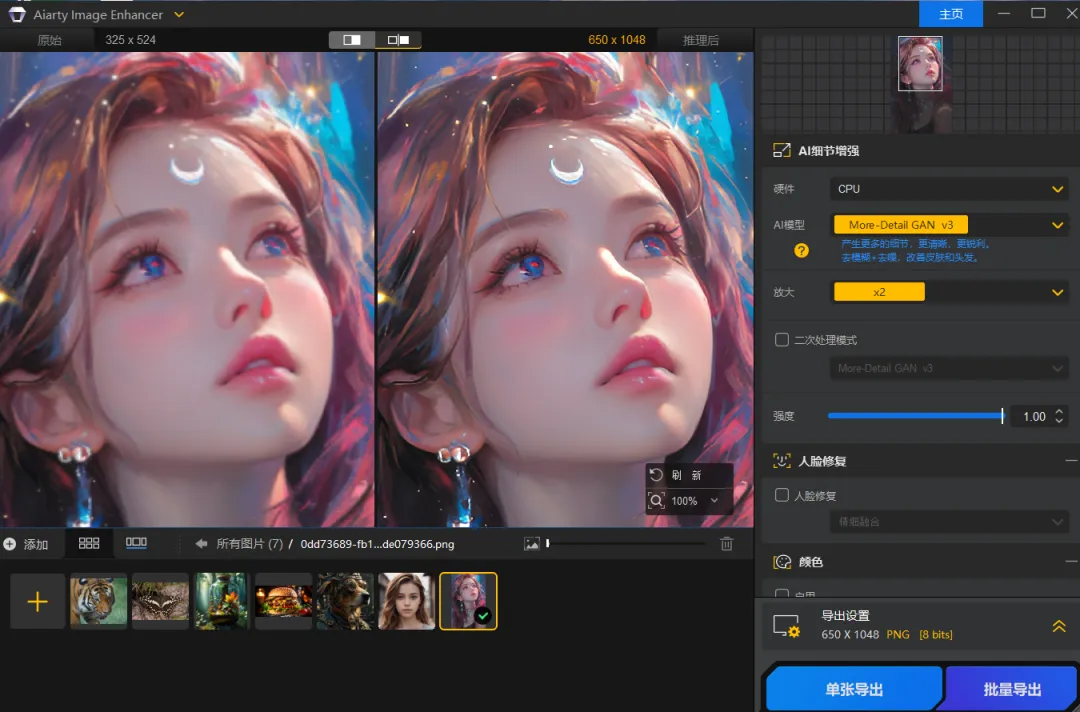
Task: Enable the 人脸修复 checkbox
Action: pyautogui.click(x=782, y=495)
